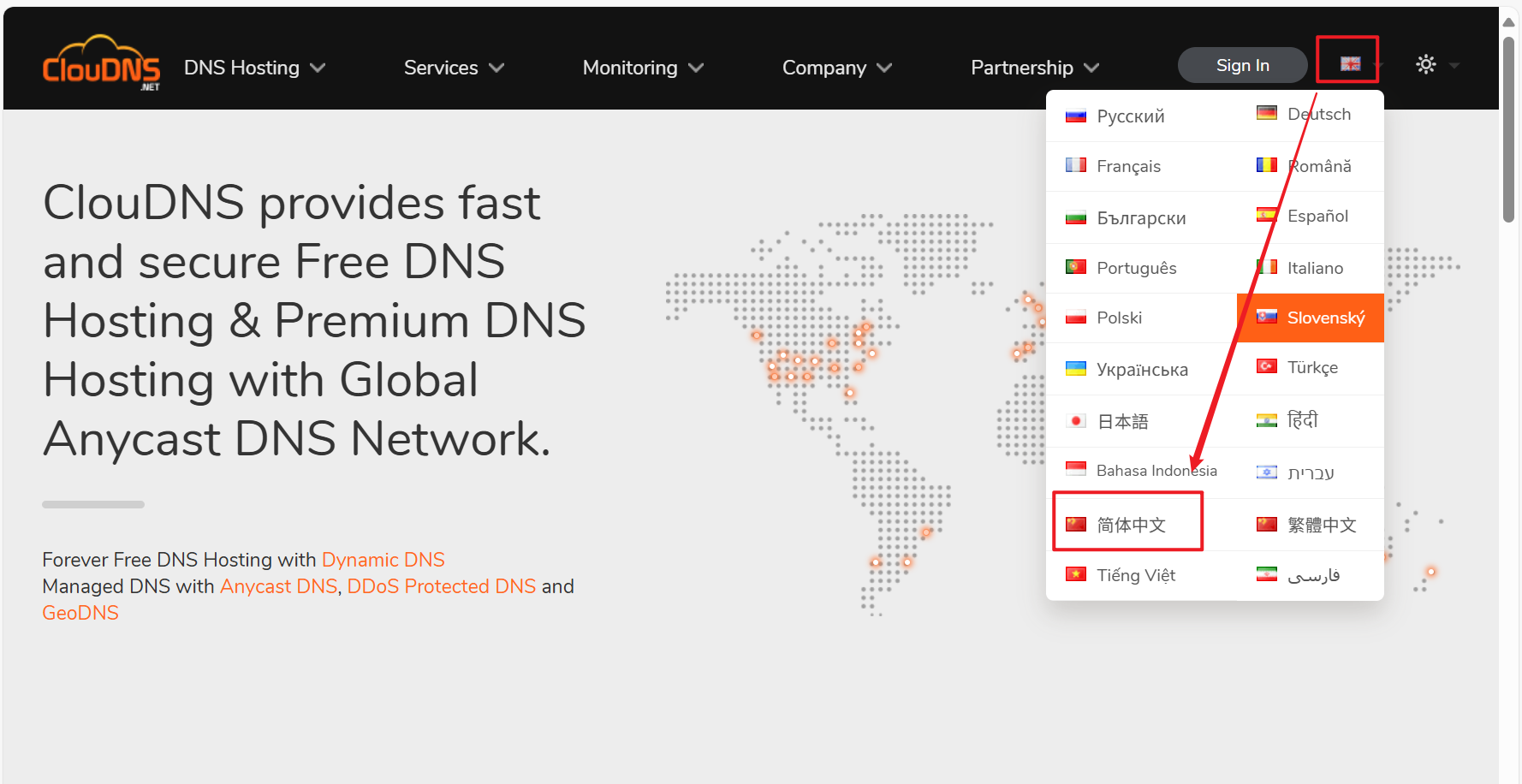Follow the Dynamic DNS link
The height and width of the screenshot is (784, 1522).
pos(383,560)
